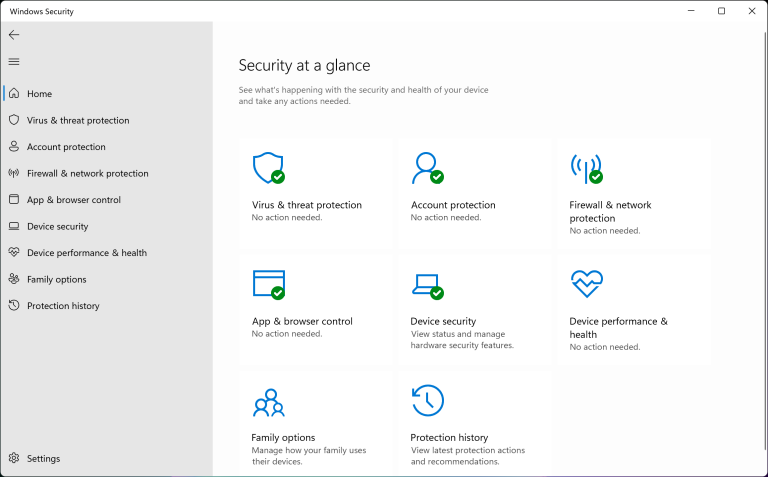This screenshot has width=768, height=477.
Task: Click the App & browser control window tile icon
Action: coord(268,284)
